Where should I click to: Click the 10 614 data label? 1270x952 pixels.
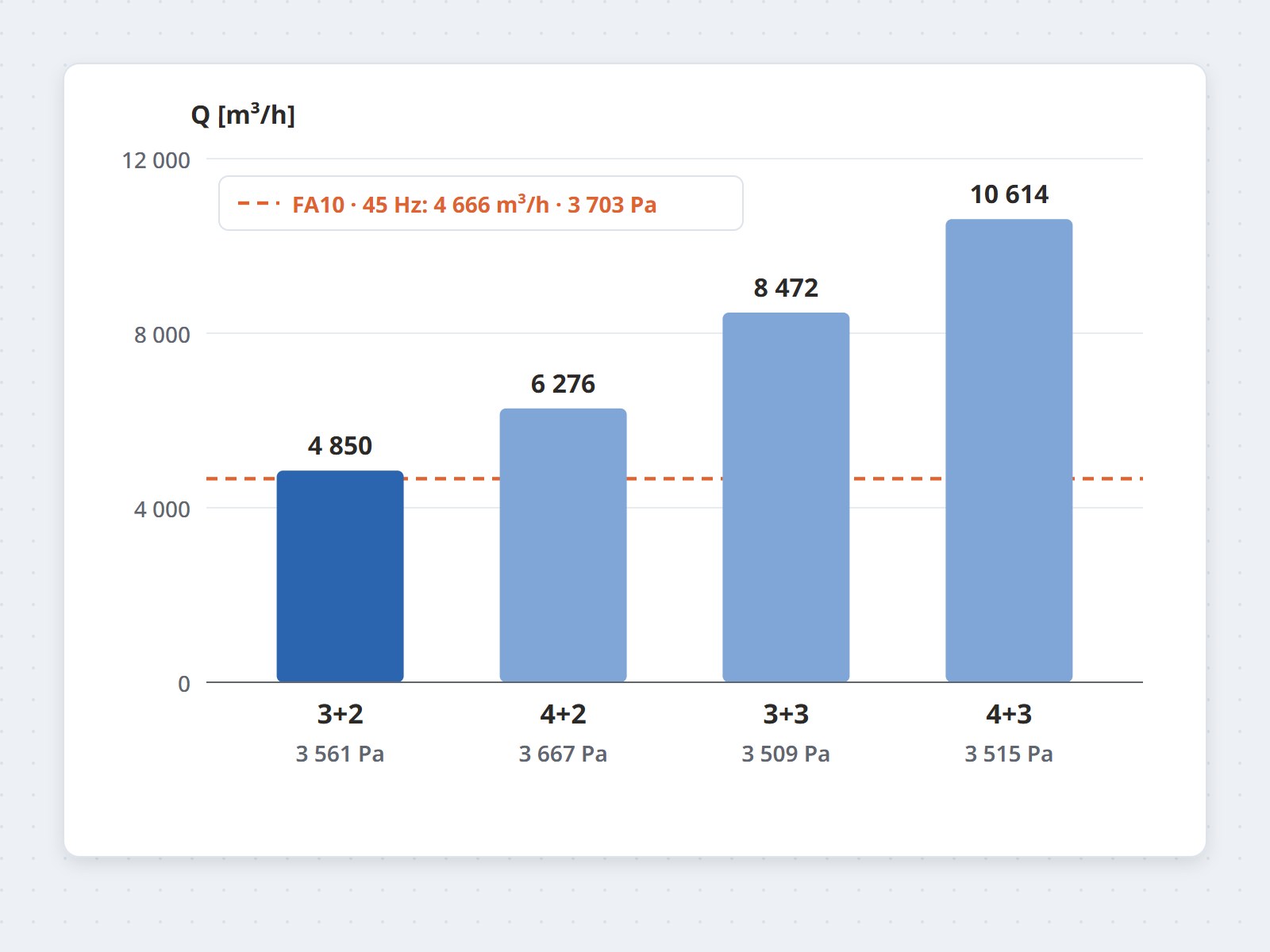click(x=1009, y=194)
